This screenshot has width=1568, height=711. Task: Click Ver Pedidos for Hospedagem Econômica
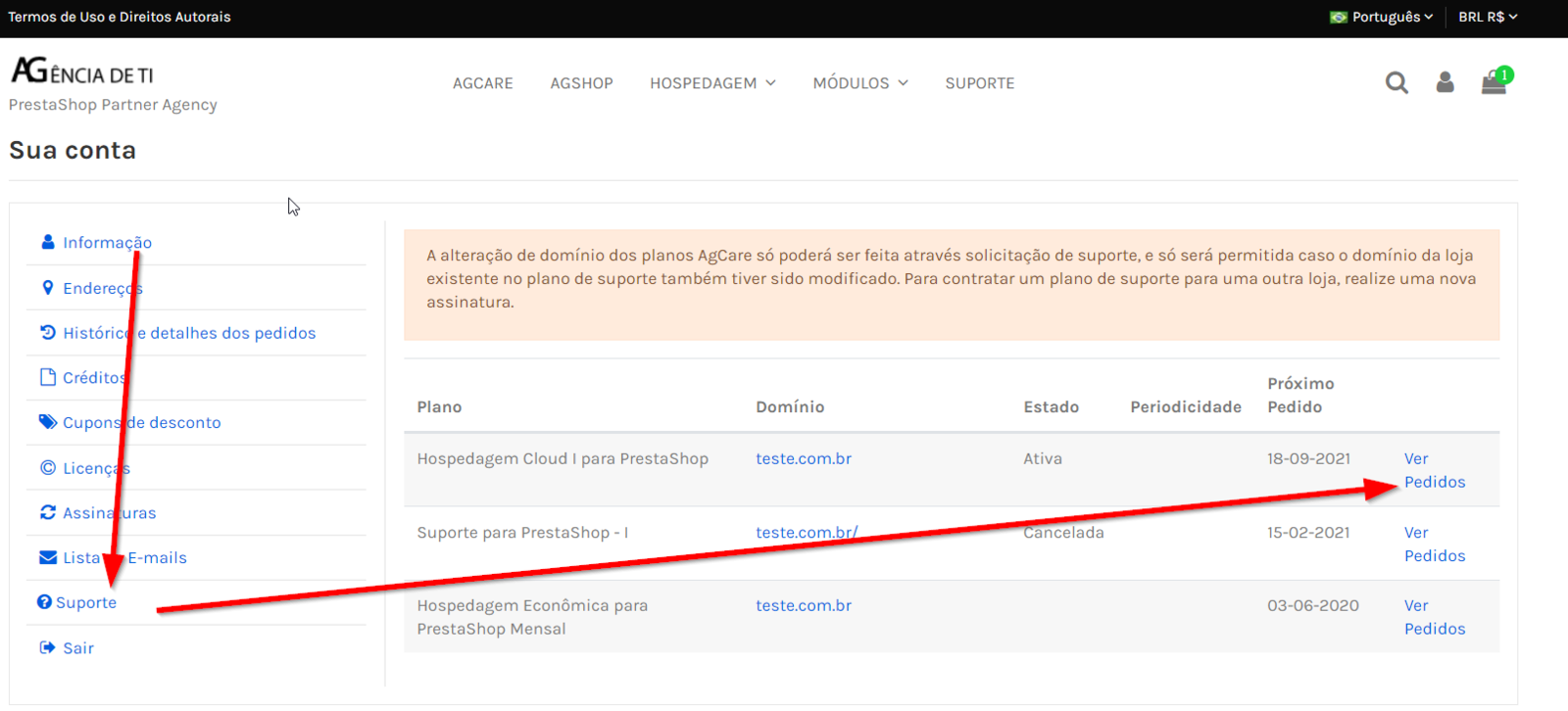click(x=1435, y=617)
